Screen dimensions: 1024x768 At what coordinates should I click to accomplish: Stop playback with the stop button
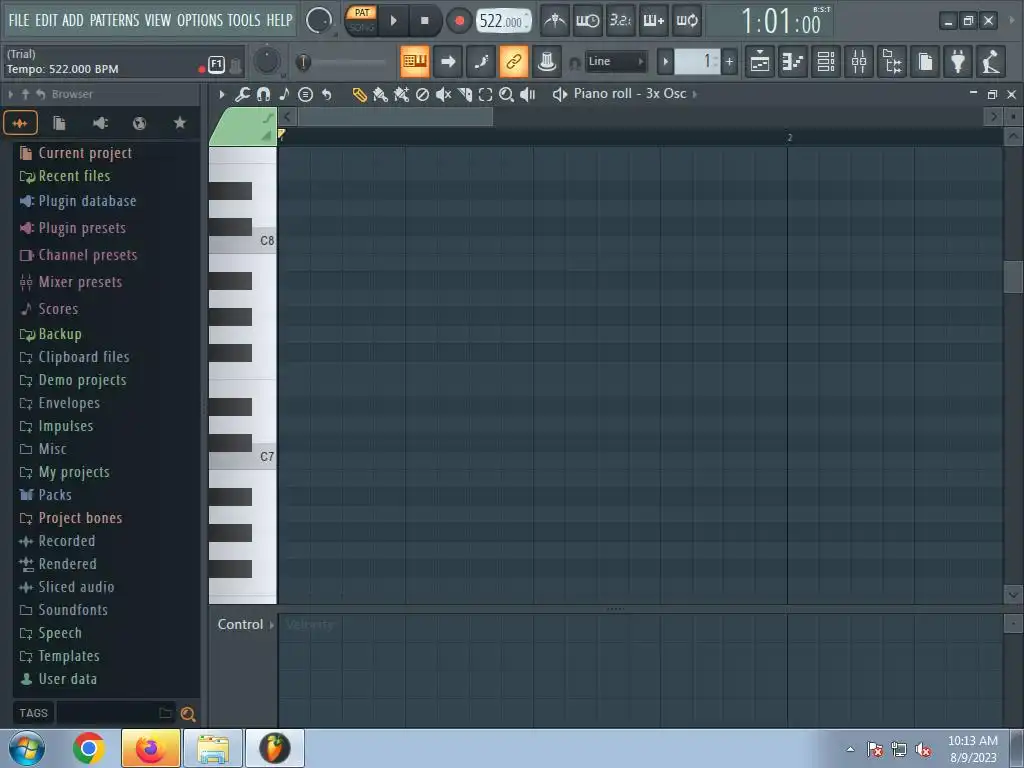424,21
